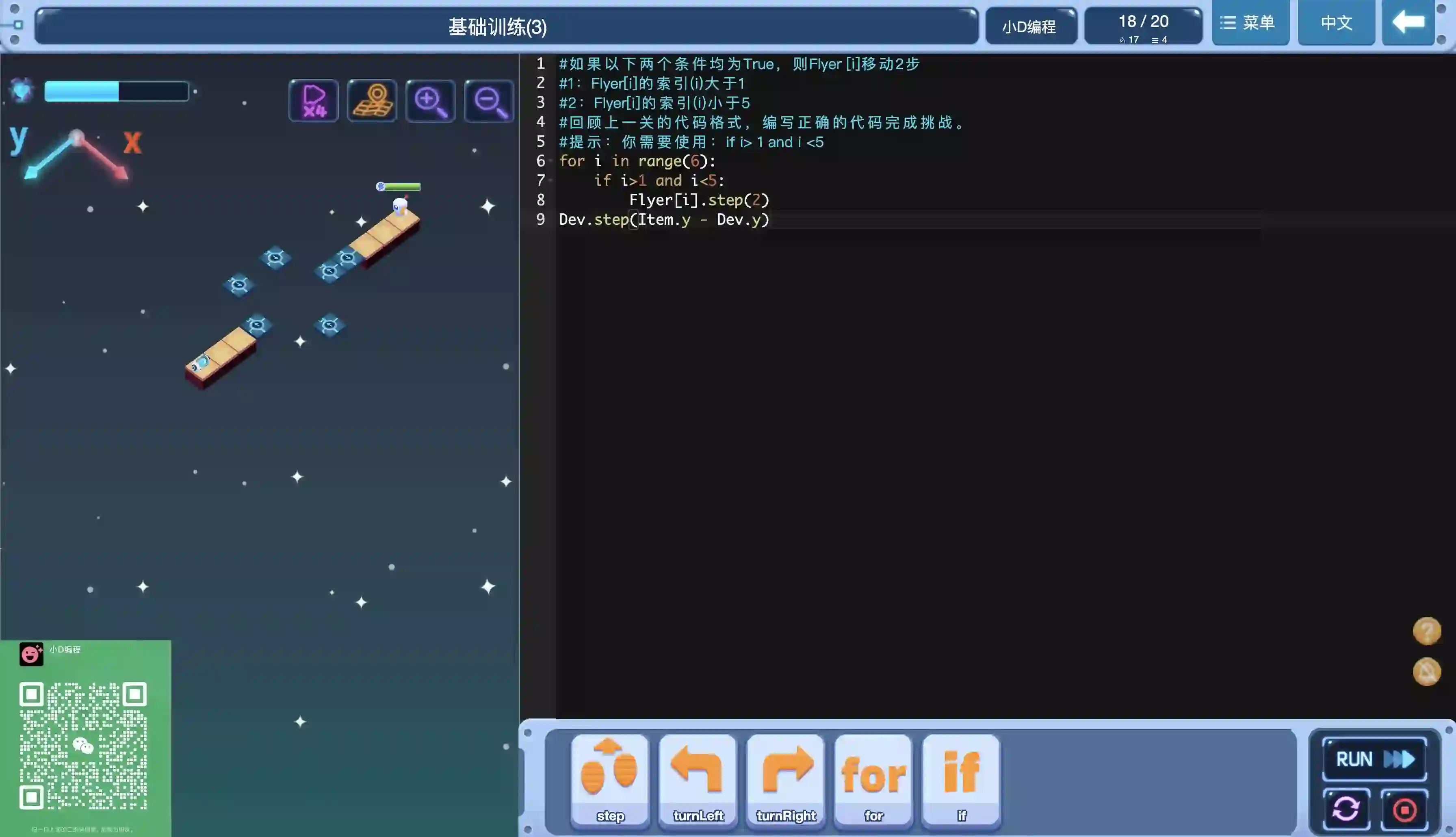Insert the turnLeft command block

click(x=698, y=781)
